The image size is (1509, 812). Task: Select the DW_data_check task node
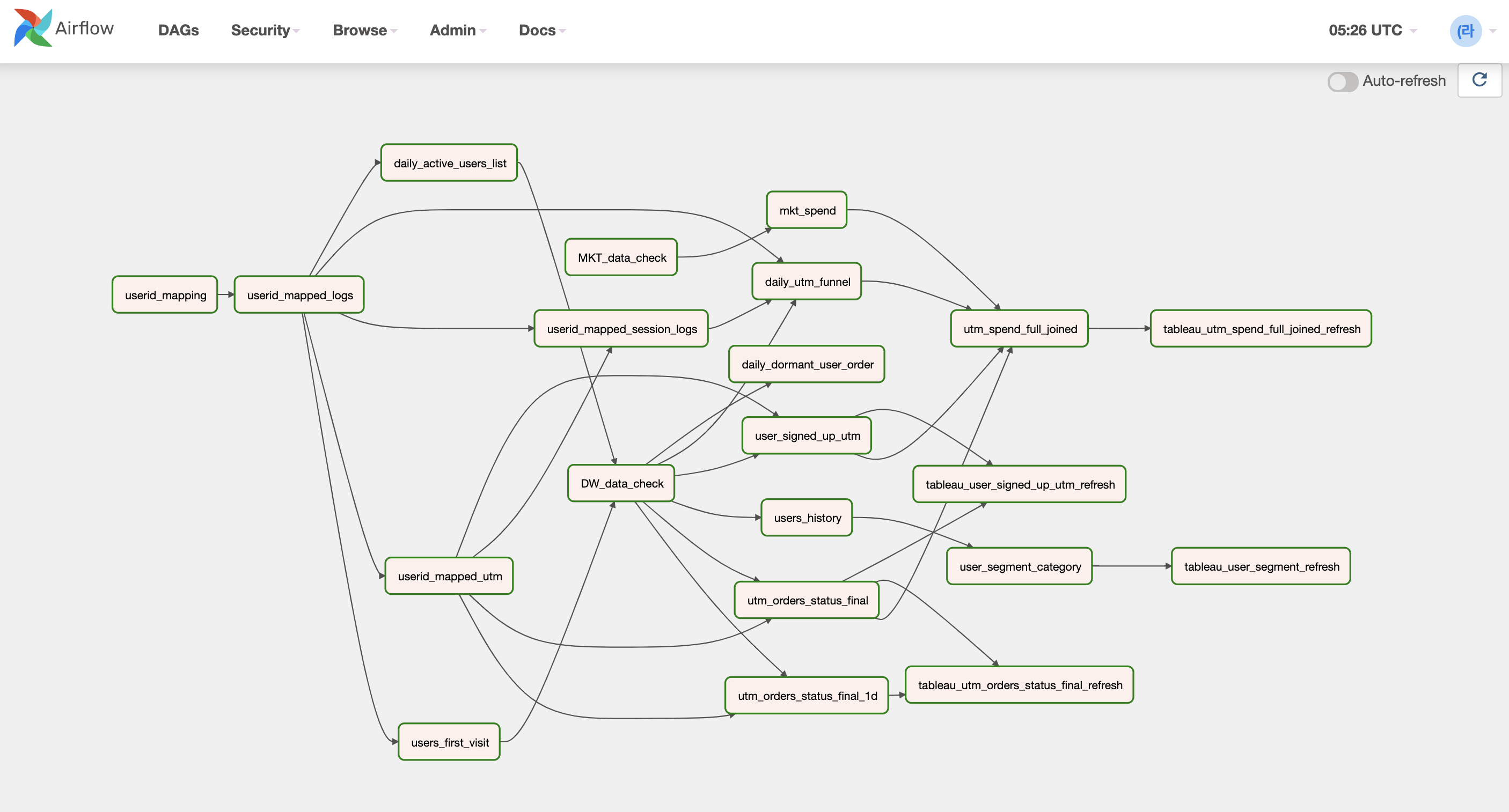(621, 484)
